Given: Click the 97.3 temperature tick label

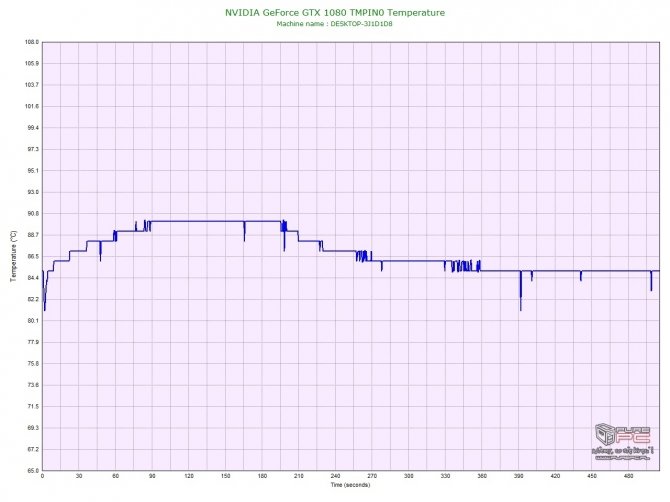Looking at the screenshot, I should 32,149.
